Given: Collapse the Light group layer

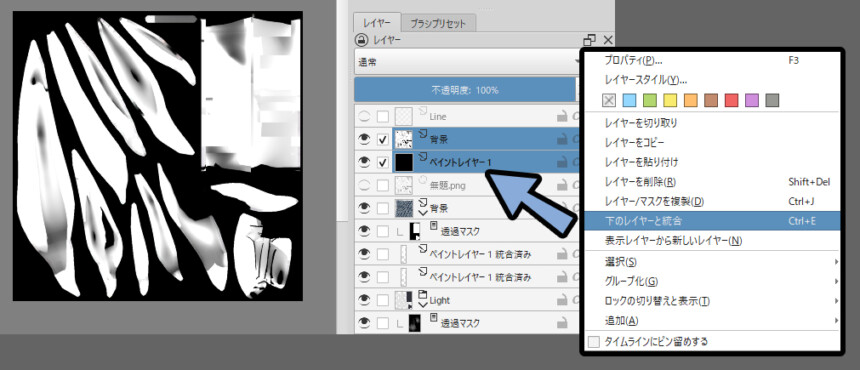Looking at the screenshot, I should click(x=422, y=305).
